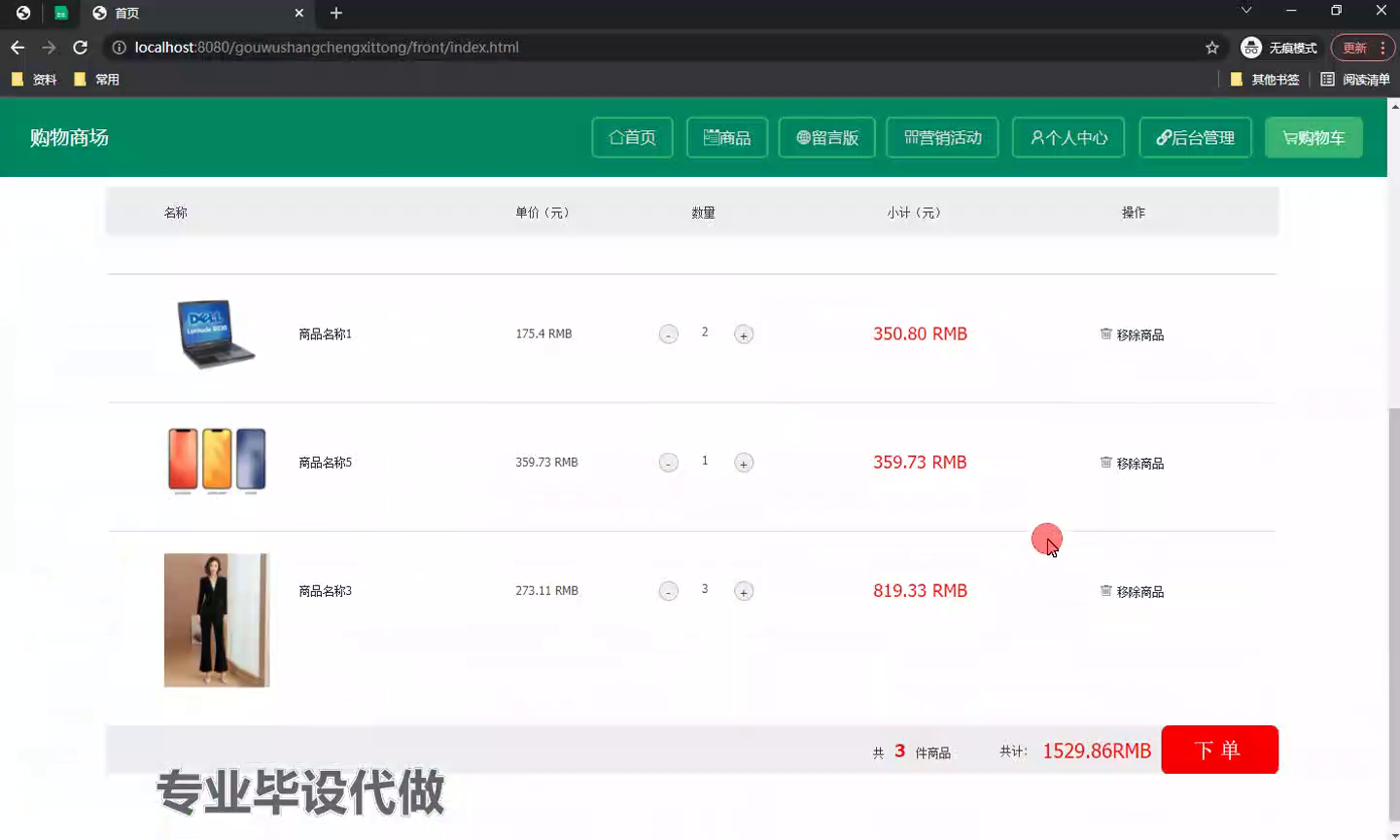Increase quantity of 商品名称3
The image size is (1400, 840).
(x=744, y=591)
